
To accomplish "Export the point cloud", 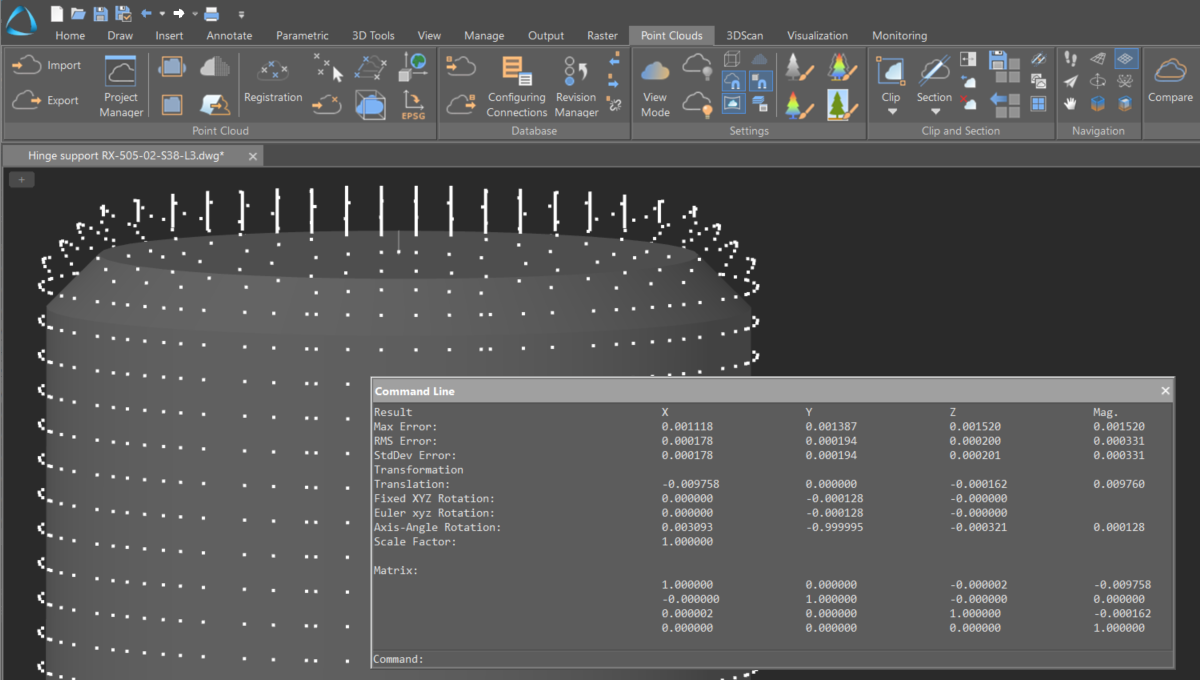I will coord(46,102).
